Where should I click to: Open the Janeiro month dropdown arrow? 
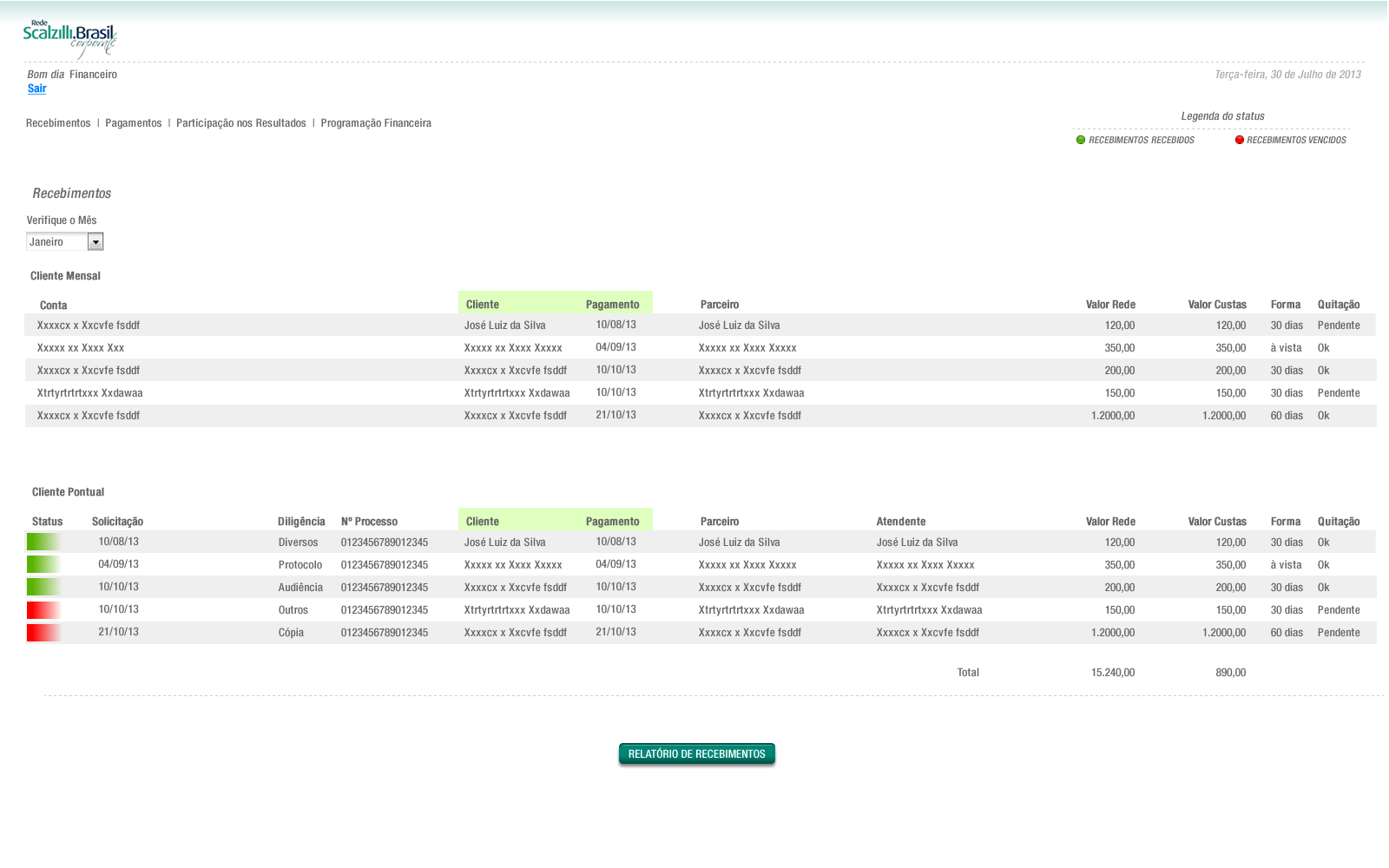point(95,242)
